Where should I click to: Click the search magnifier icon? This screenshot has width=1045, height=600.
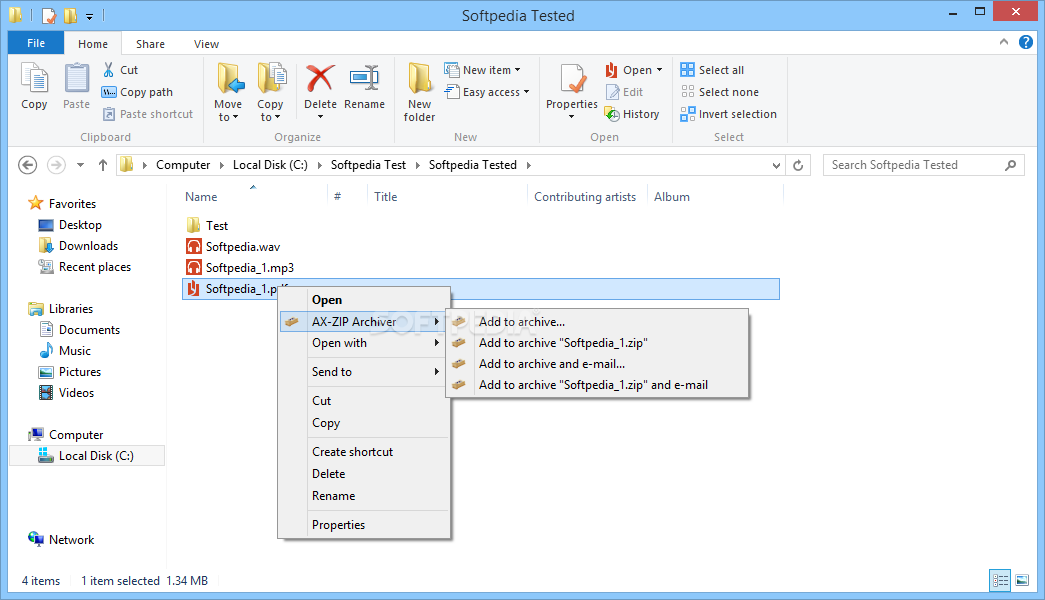tap(1010, 165)
